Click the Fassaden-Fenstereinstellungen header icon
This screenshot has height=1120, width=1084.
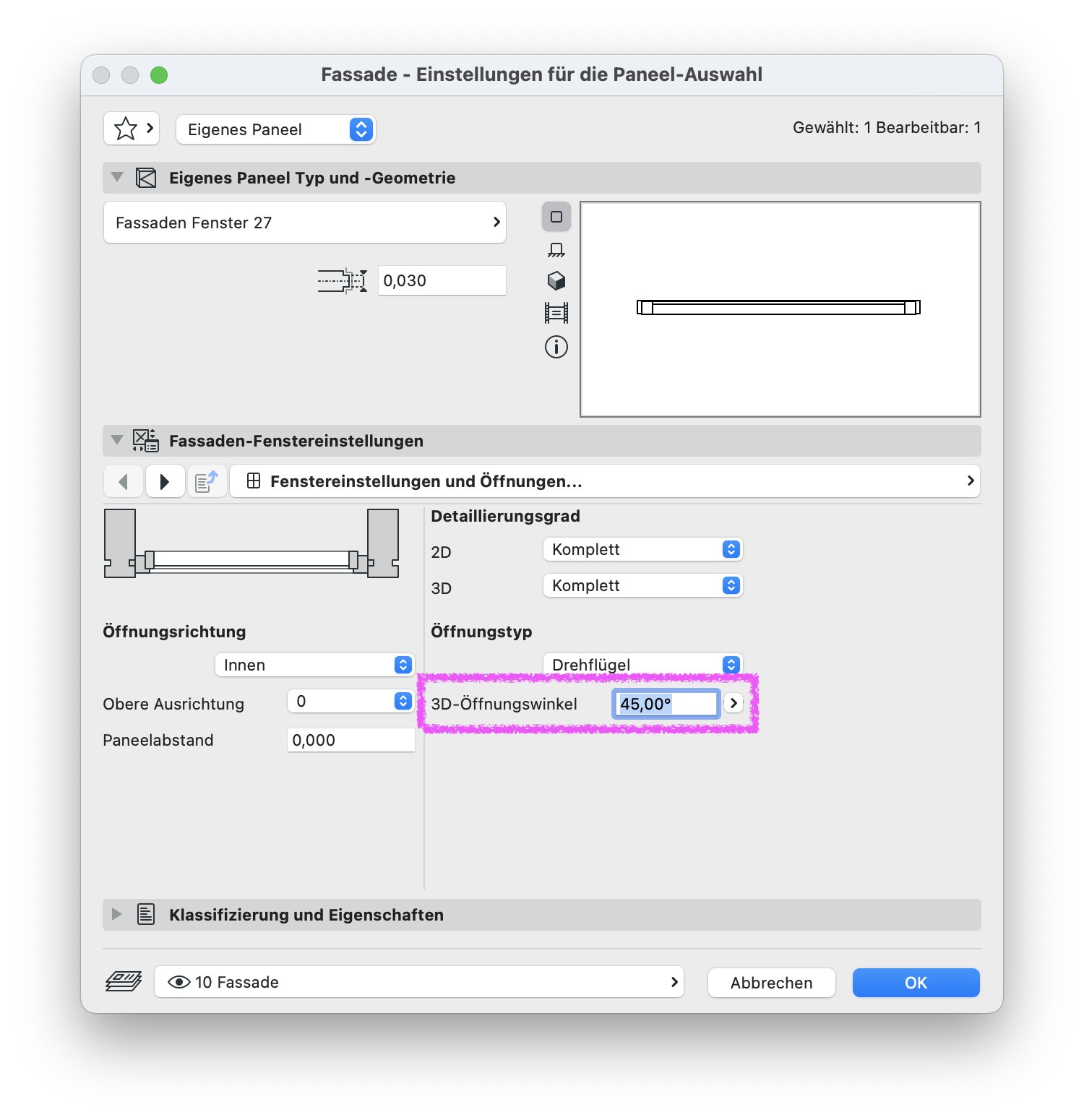pyautogui.click(x=146, y=441)
